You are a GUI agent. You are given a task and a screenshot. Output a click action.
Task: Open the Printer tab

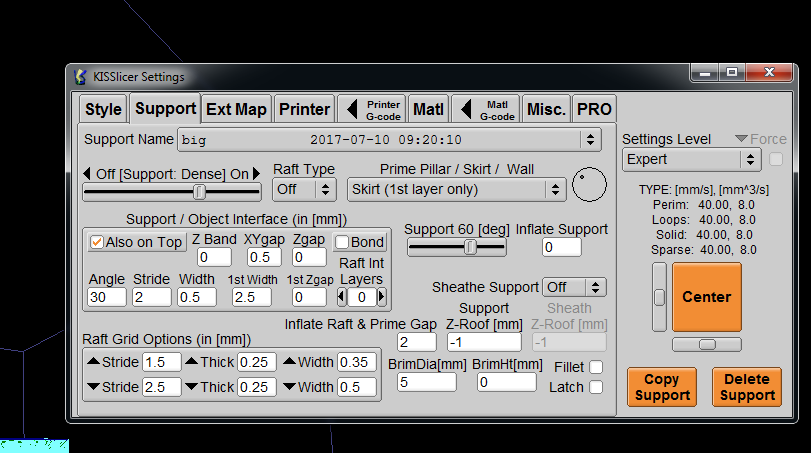click(305, 109)
